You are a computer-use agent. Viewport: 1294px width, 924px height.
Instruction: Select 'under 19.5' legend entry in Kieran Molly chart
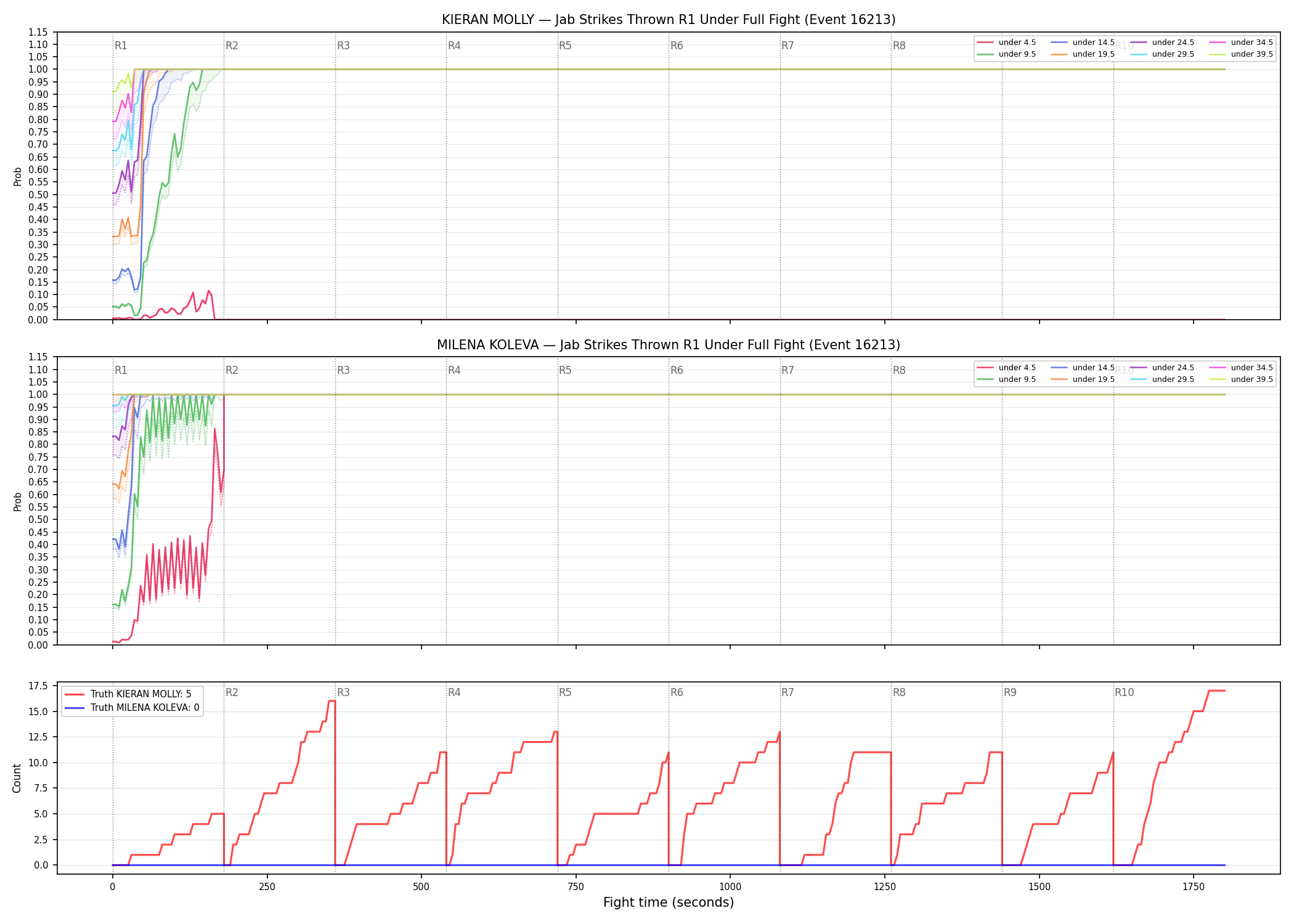[1083, 54]
